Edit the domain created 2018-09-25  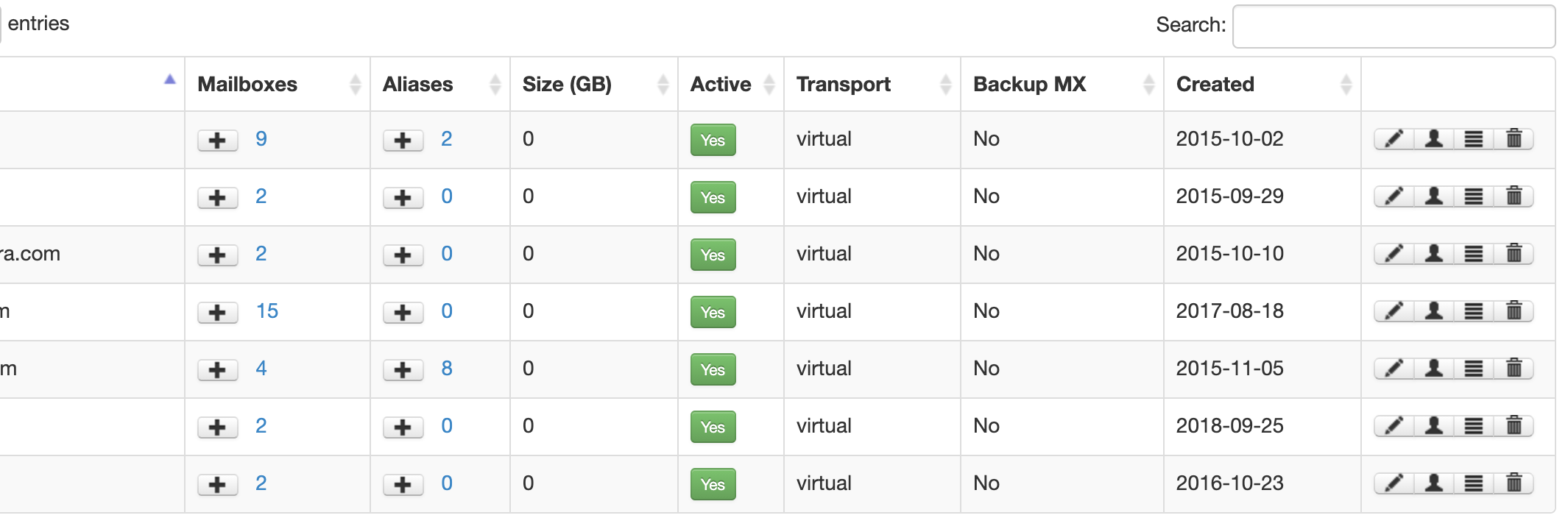[x=1394, y=426]
